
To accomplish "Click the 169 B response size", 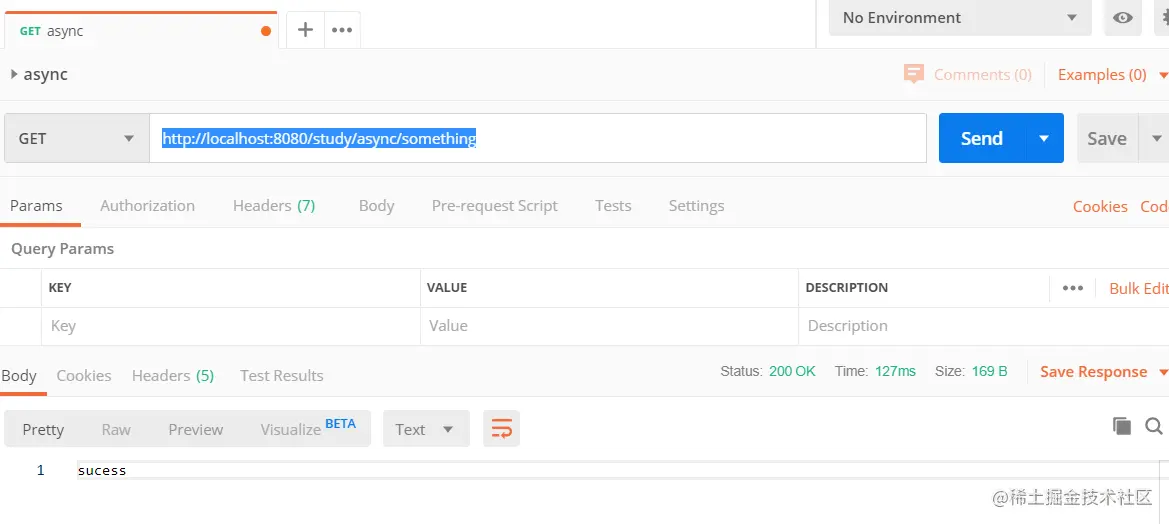I will (x=989, y=371).
